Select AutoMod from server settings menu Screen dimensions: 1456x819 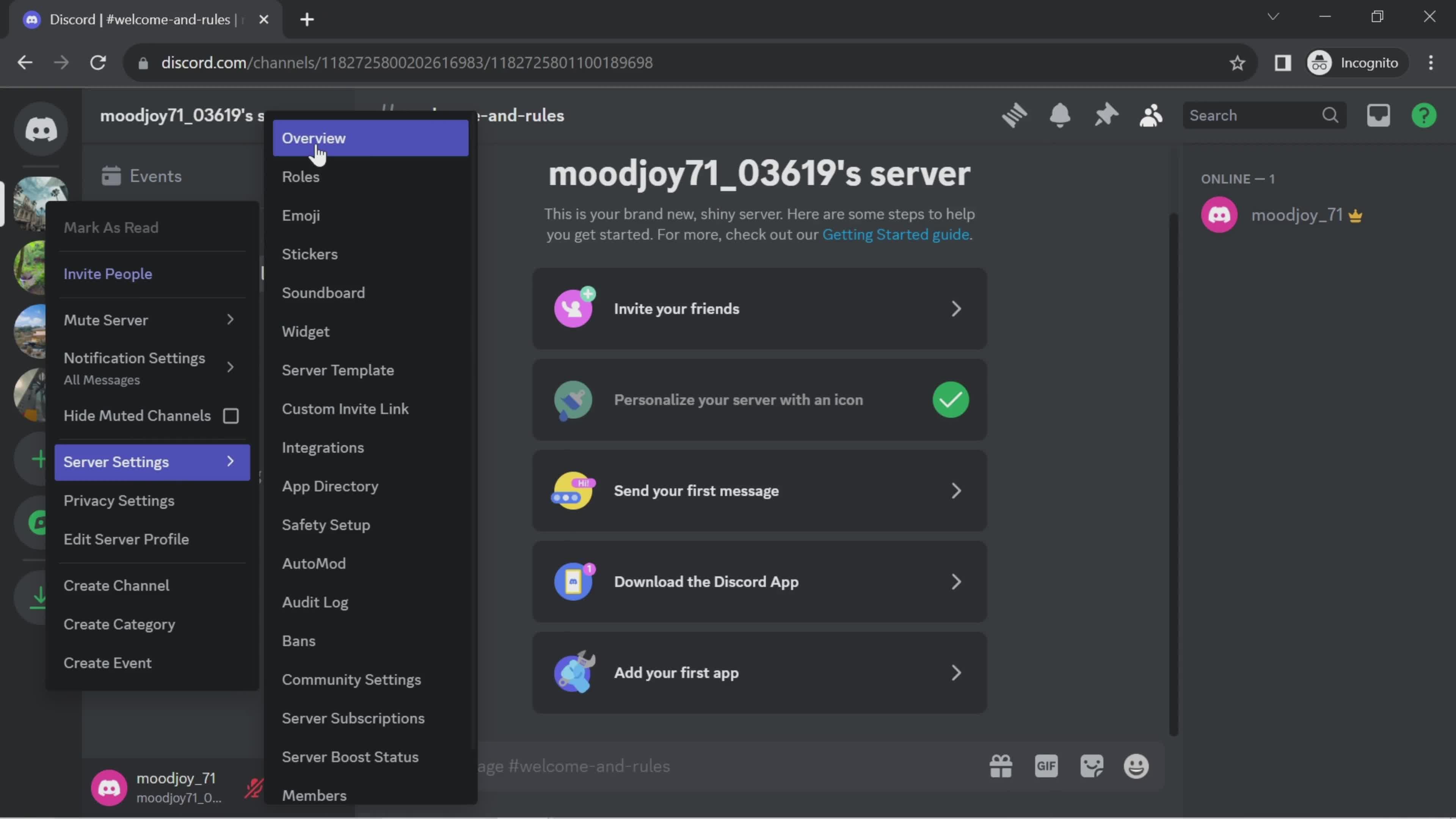click(313, 563)
